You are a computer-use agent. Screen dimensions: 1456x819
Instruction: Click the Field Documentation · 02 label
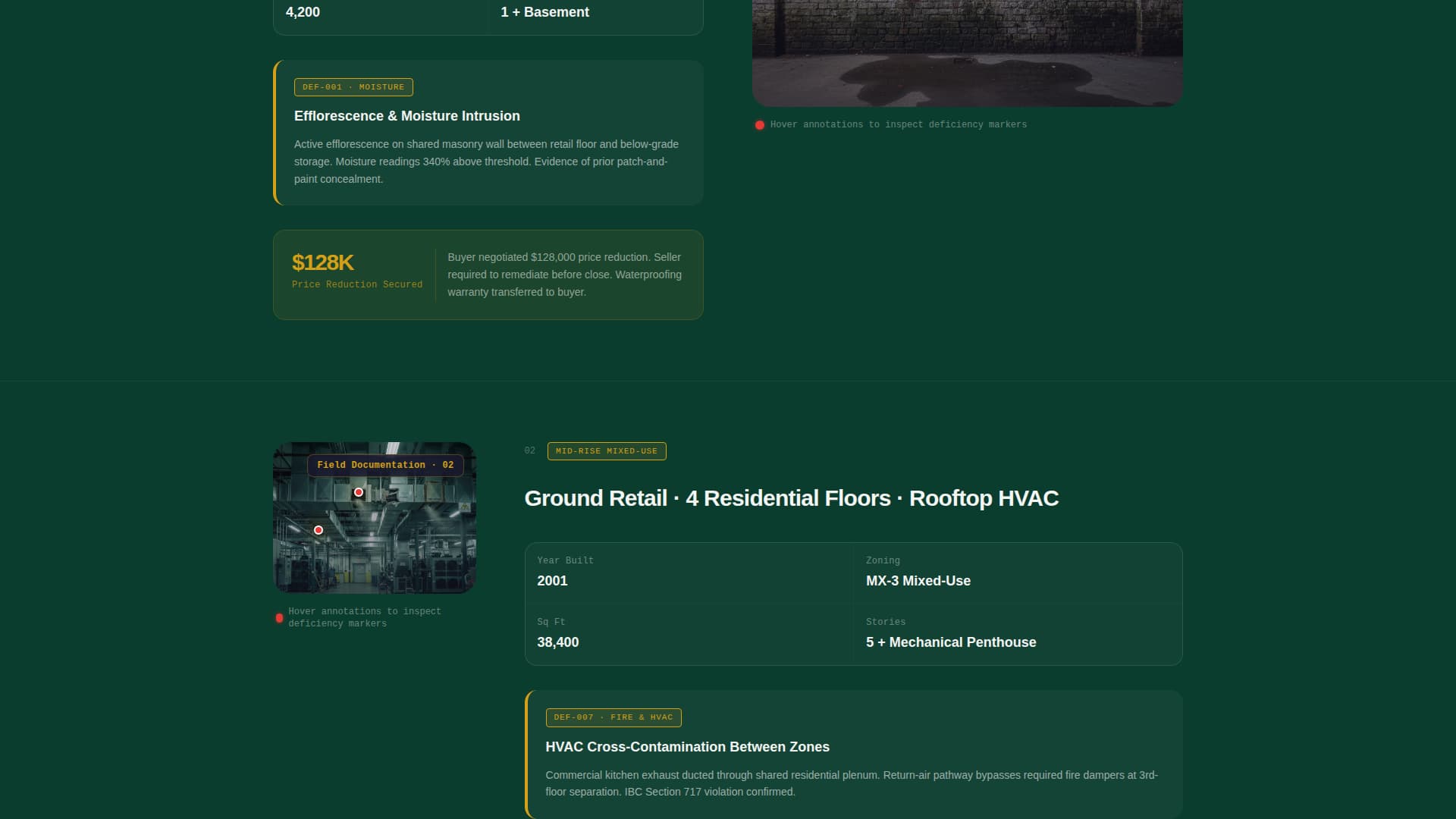(x=385, y=465)
